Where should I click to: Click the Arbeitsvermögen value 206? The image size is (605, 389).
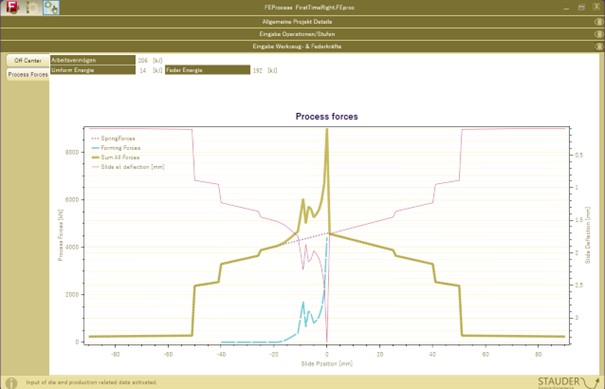coord(143,61)
